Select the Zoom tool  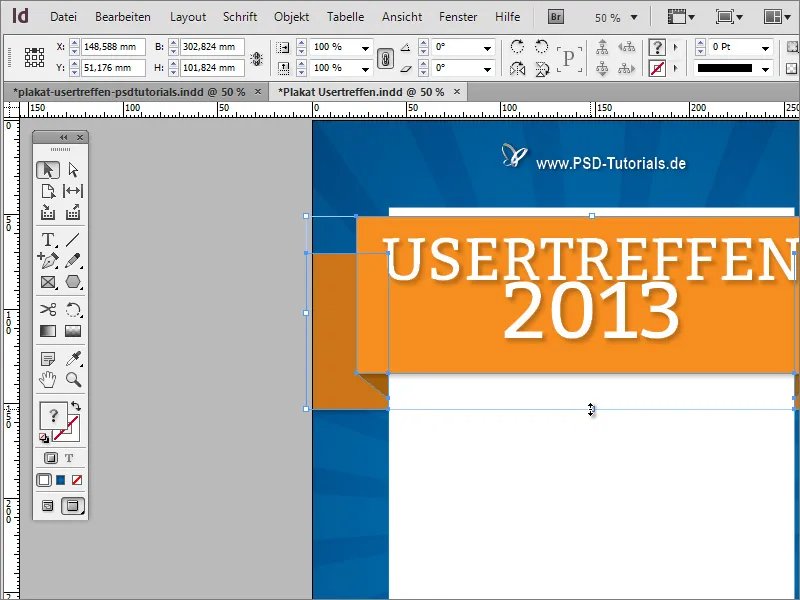73,380
